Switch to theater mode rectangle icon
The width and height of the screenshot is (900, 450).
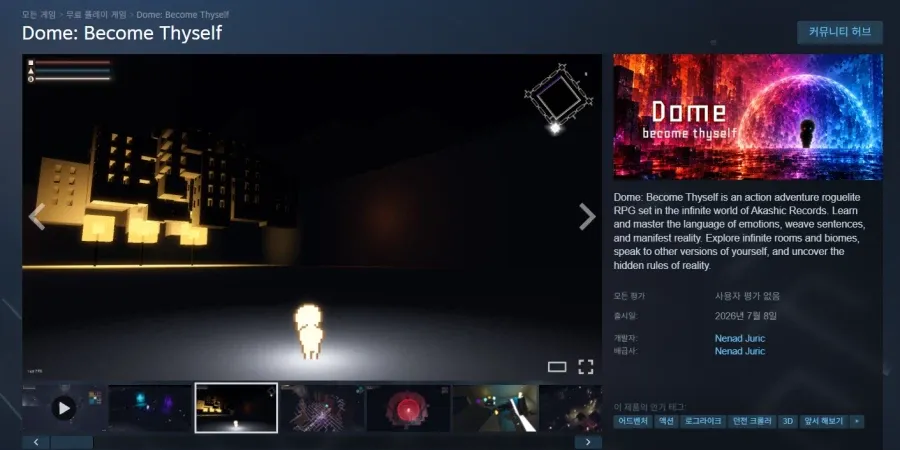pos(557,367)
